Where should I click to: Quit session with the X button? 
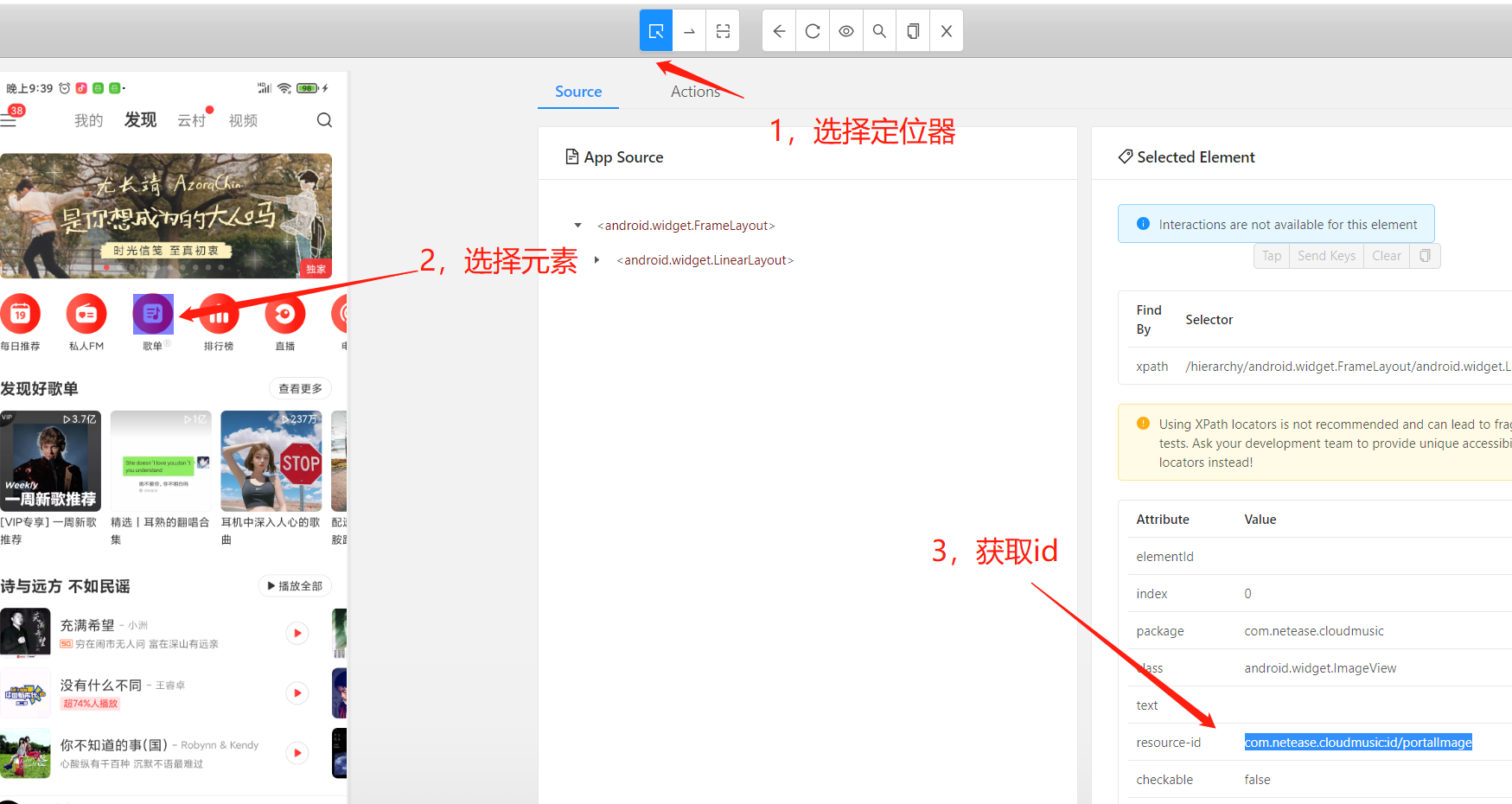tap(947, 31)
